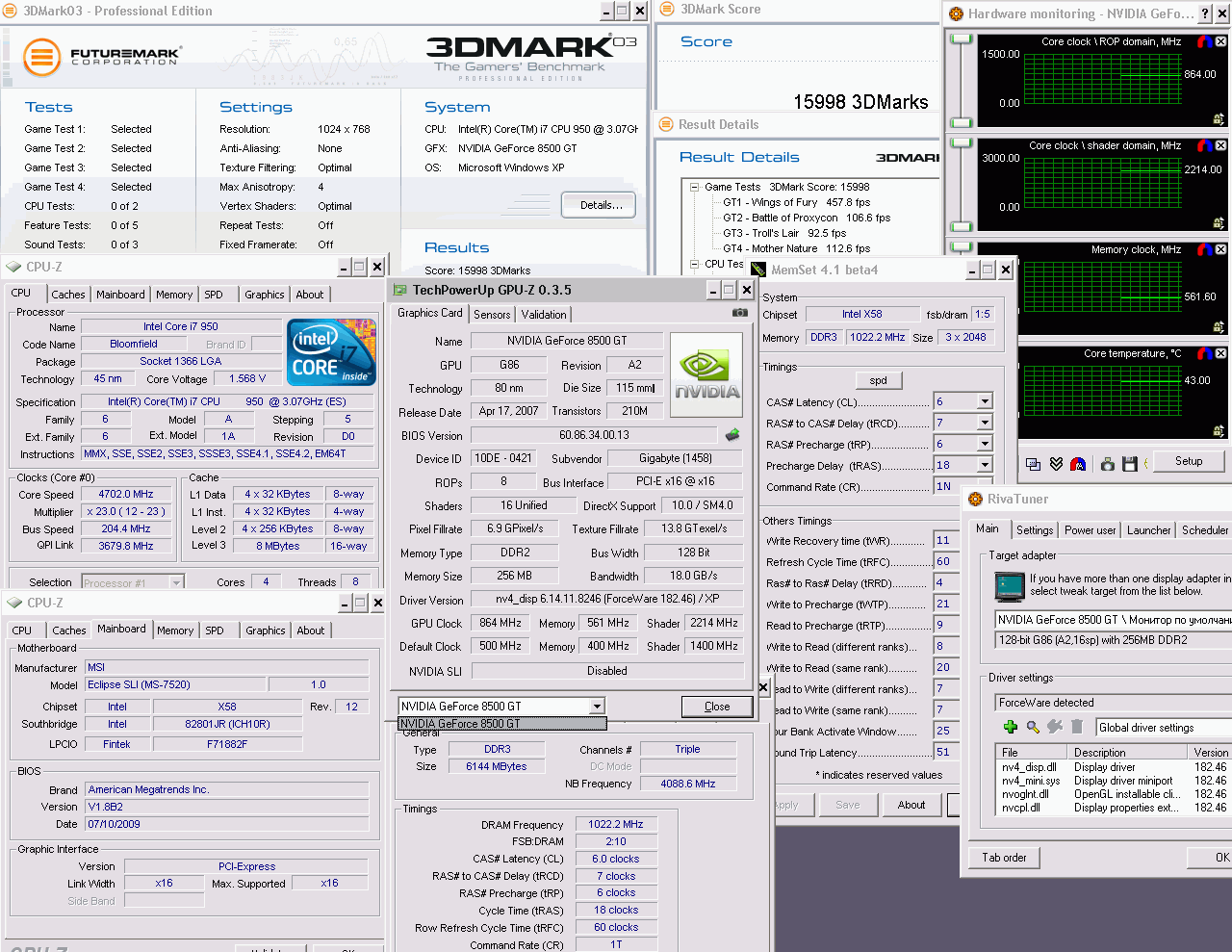Click nv4_disp.dll row in RivaTuner file list
Image resolution: width=1232 pixels, height=952 pixels.
pos(1114,767)
